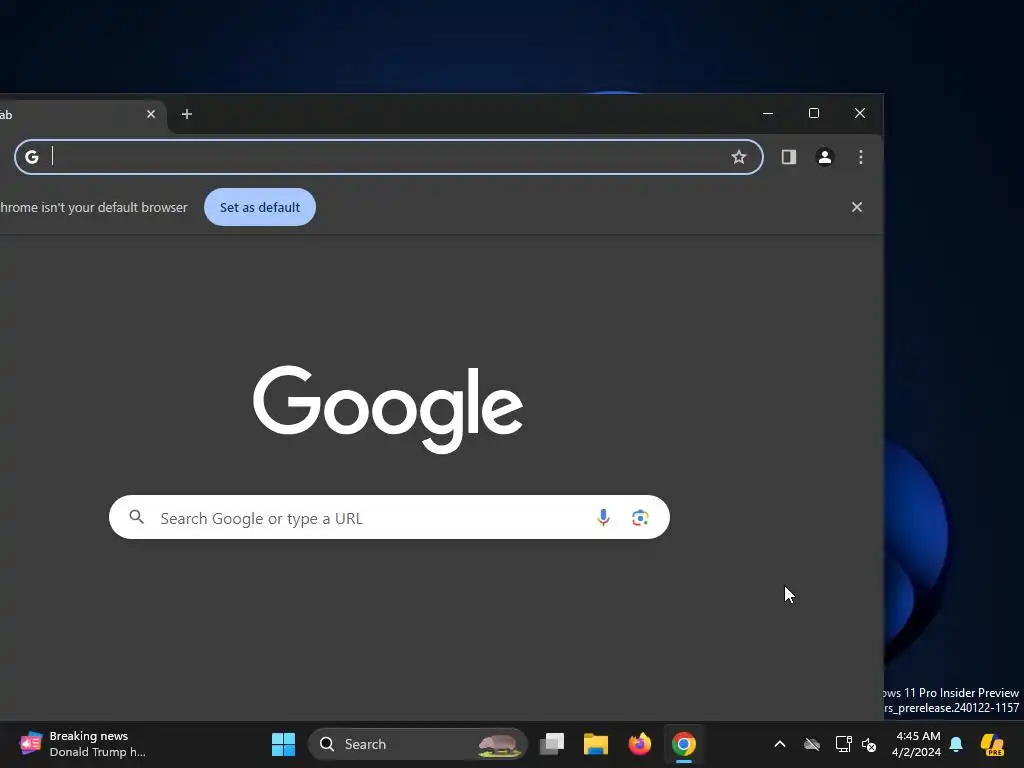Open notifications bell icon
This screenshot has height=768, width=1024.
956,744
